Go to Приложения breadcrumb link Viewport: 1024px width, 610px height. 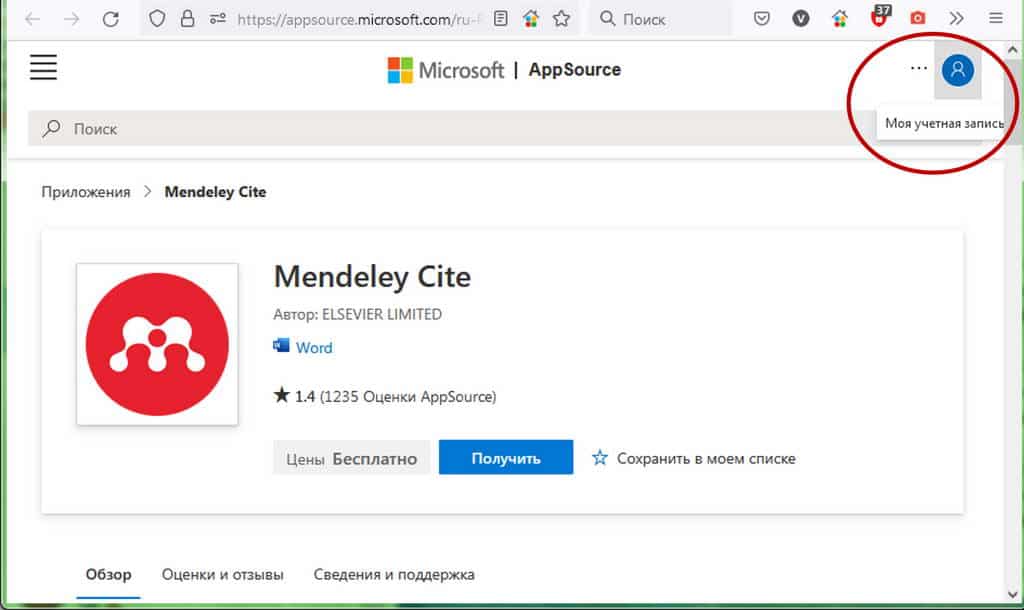click(x=86, y=192)
